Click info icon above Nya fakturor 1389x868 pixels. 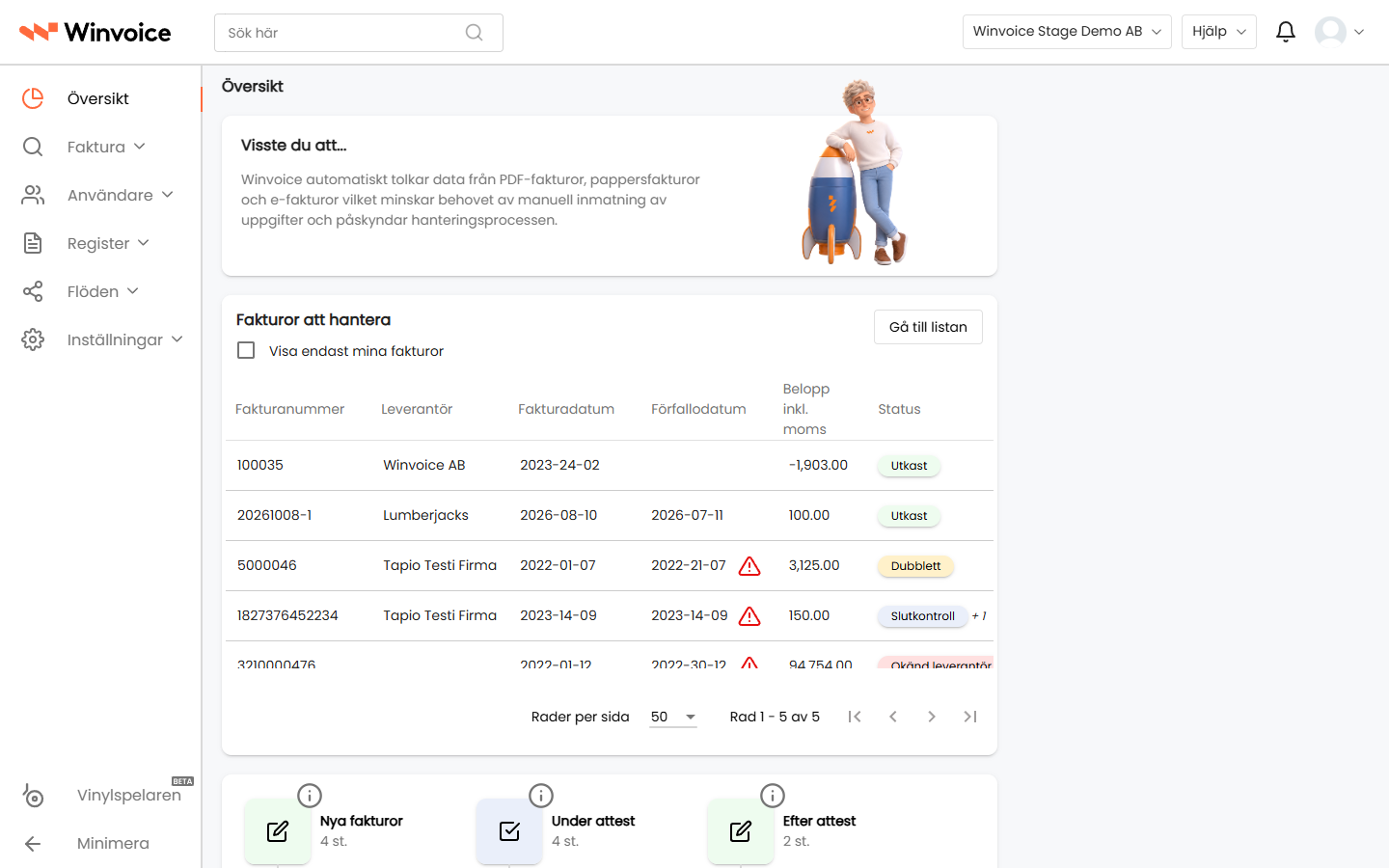pos(310,796)
